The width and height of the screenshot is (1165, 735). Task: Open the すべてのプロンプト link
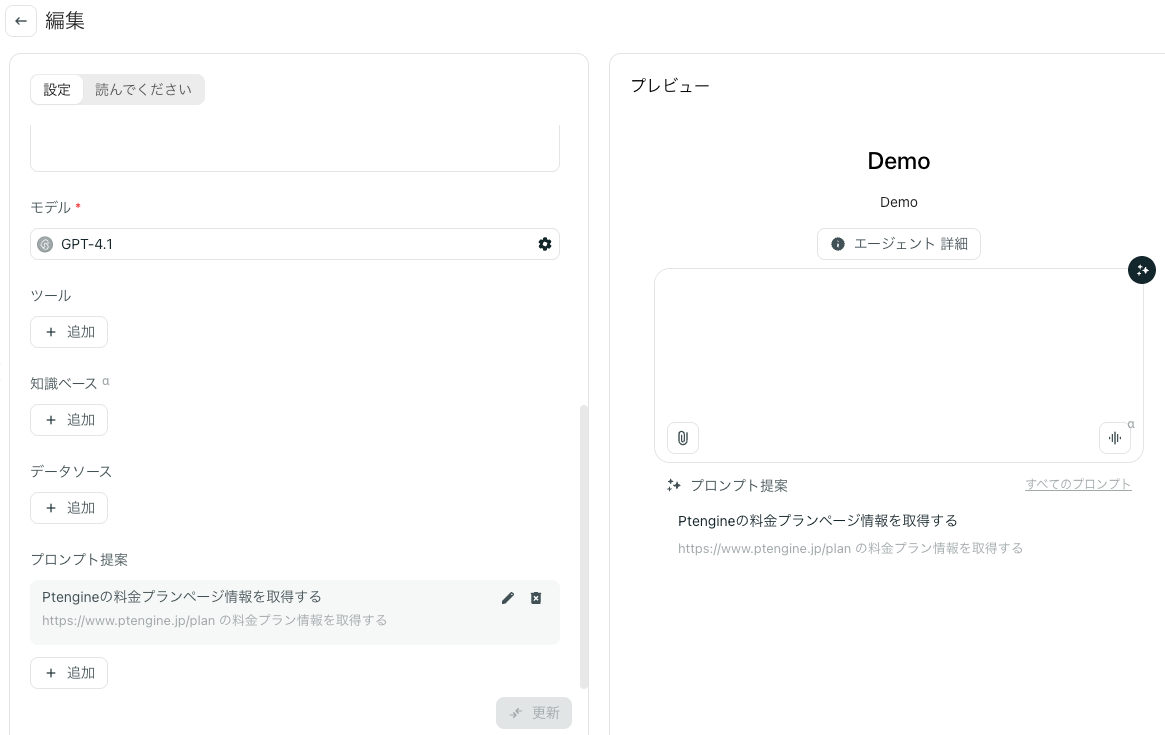click(x=1078, y=485)
